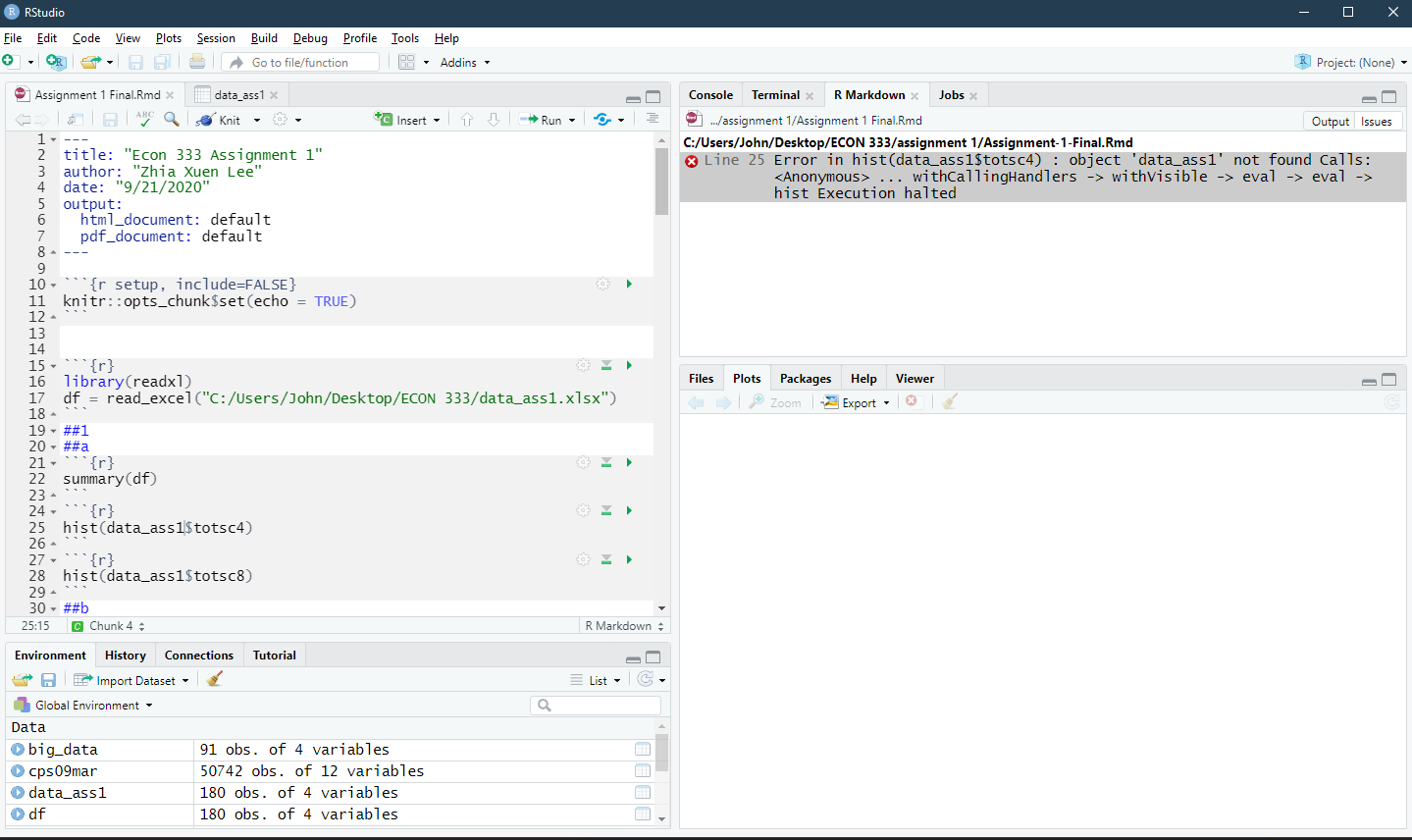The image size is (1412, 840).
Task: Click the Output button in R Markdown pane
Action: [1330, 121]
